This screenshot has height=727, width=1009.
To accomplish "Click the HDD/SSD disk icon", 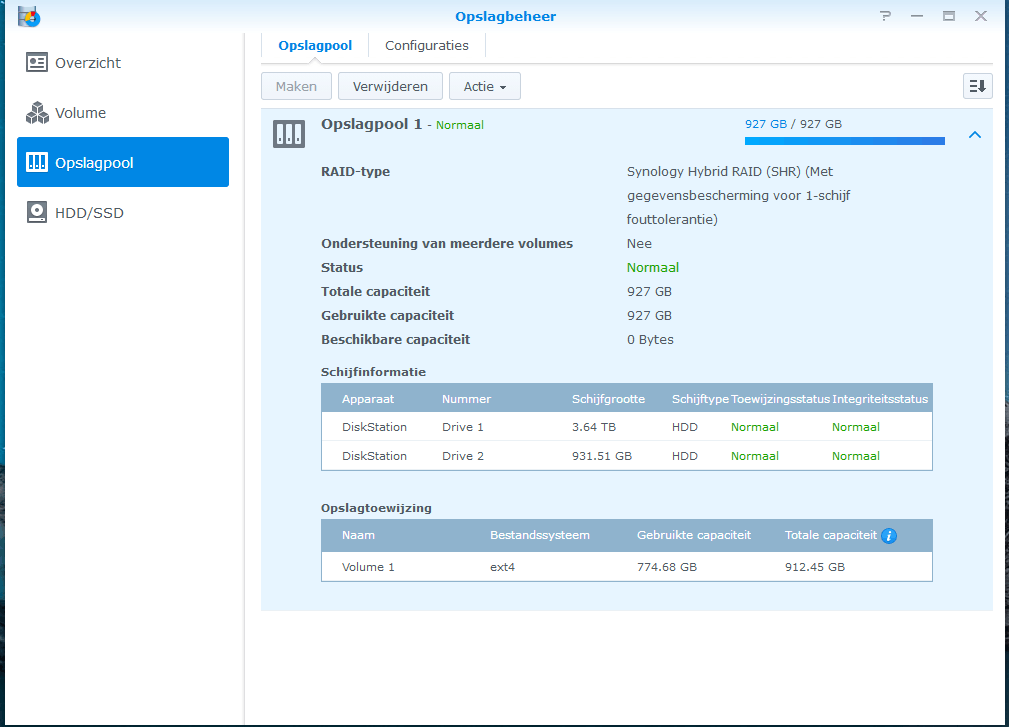I will [37, 212].
